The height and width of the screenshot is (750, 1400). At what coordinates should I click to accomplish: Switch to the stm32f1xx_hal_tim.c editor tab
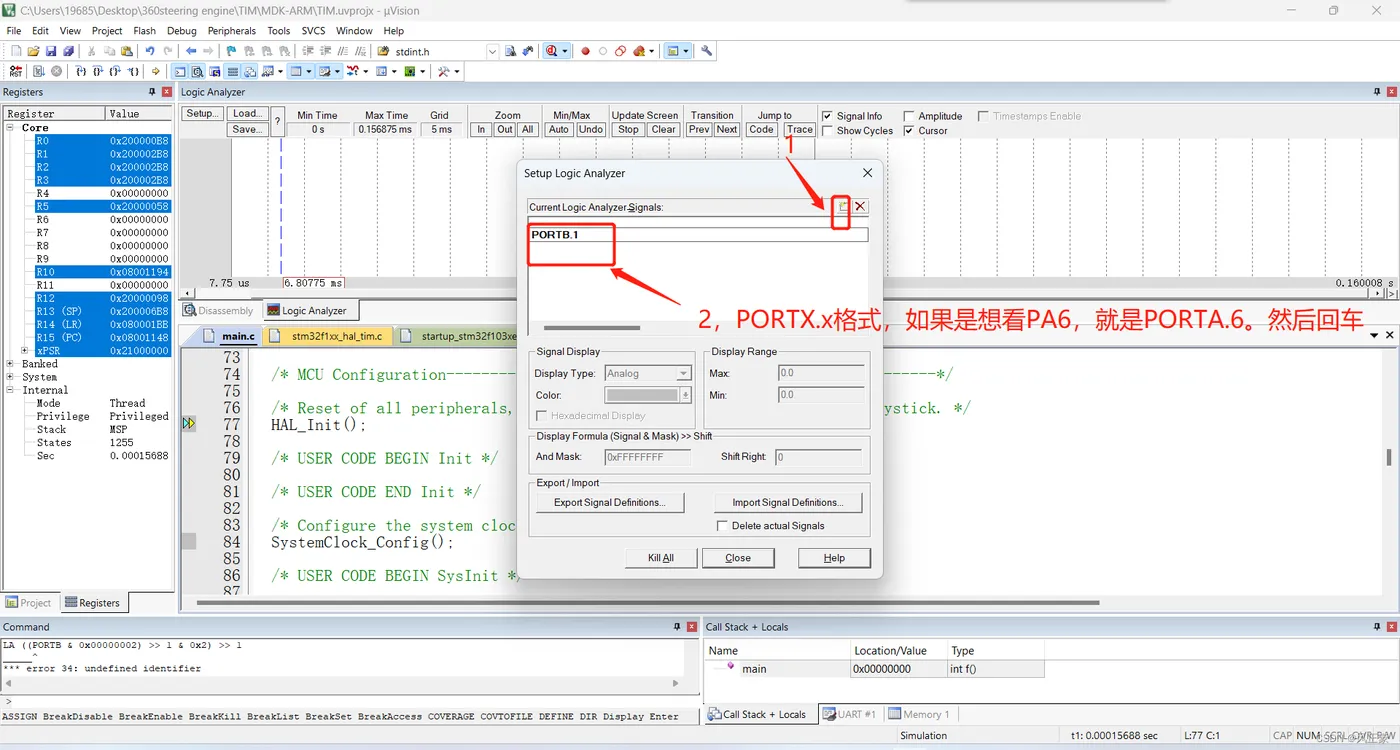[328, 336]
